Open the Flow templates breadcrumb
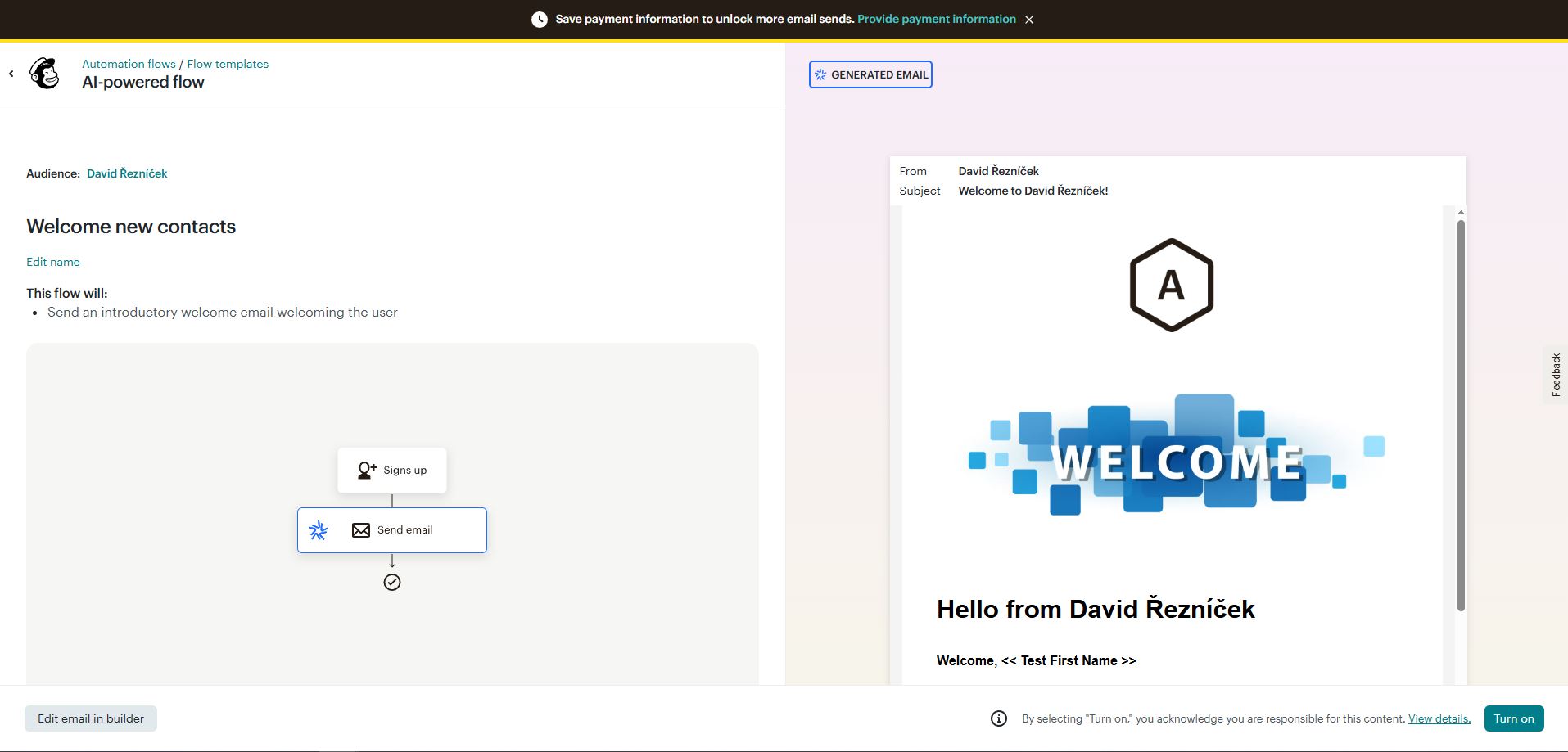 pos(228,64)
